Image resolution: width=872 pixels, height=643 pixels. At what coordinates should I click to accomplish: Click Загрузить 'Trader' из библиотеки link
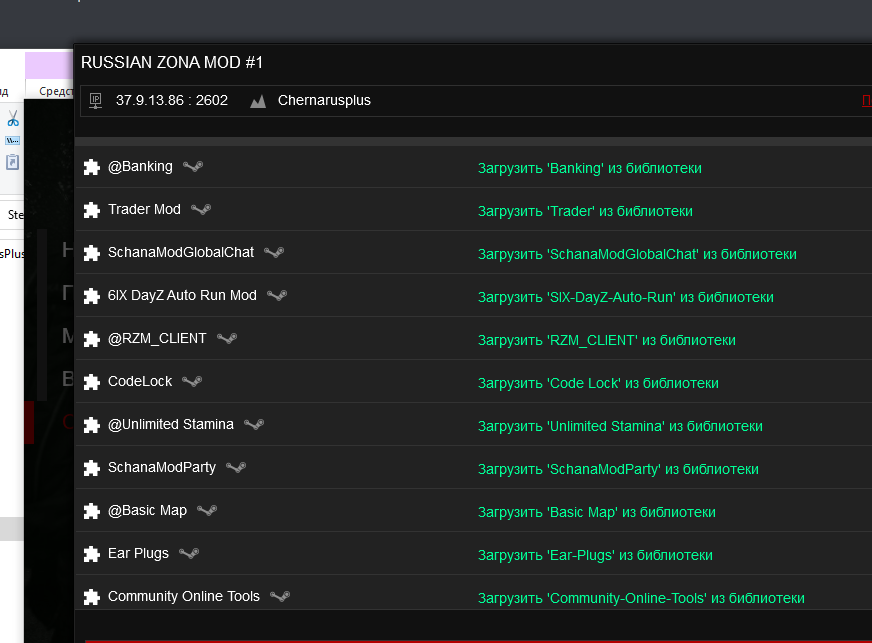[585, 211]
